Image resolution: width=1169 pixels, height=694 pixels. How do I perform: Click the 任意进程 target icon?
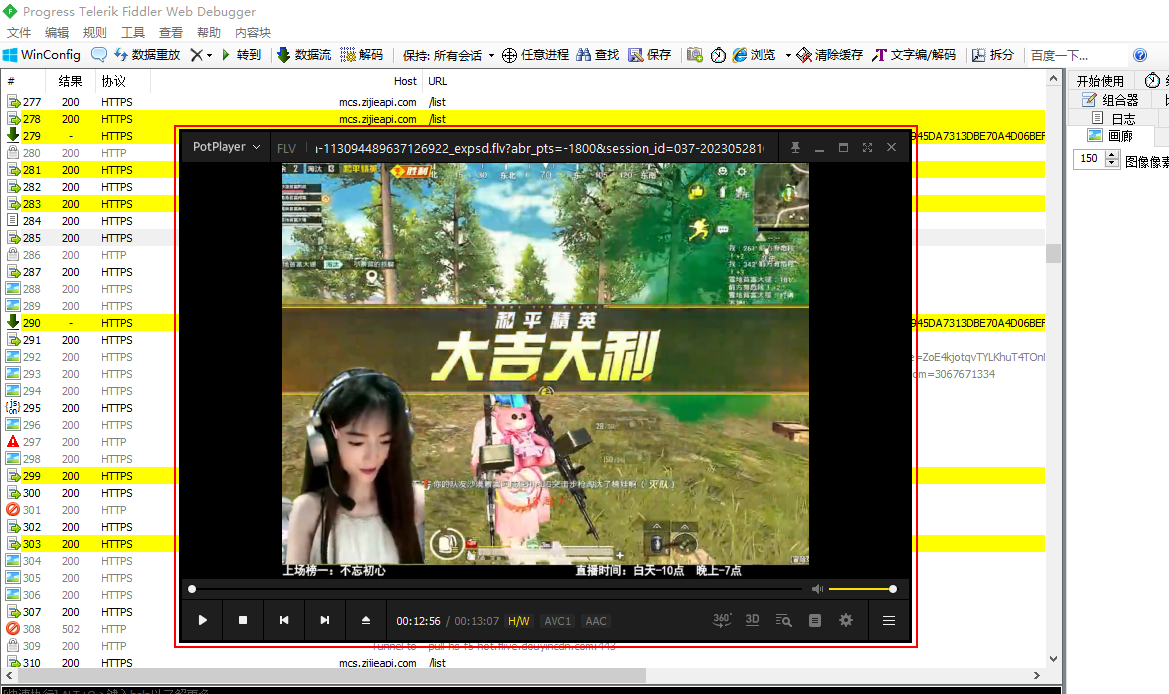(509, 55)
